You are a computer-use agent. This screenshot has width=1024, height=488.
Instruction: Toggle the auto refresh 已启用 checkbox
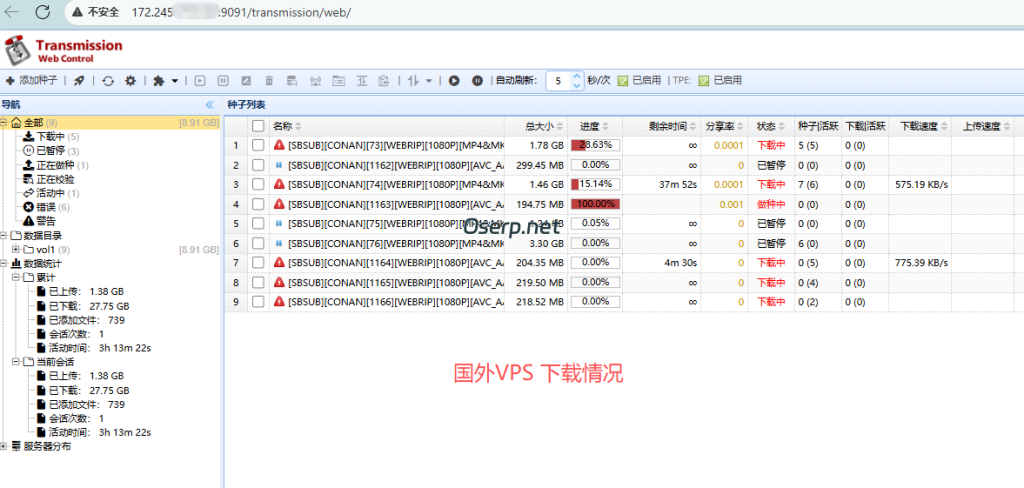point(623,80)
